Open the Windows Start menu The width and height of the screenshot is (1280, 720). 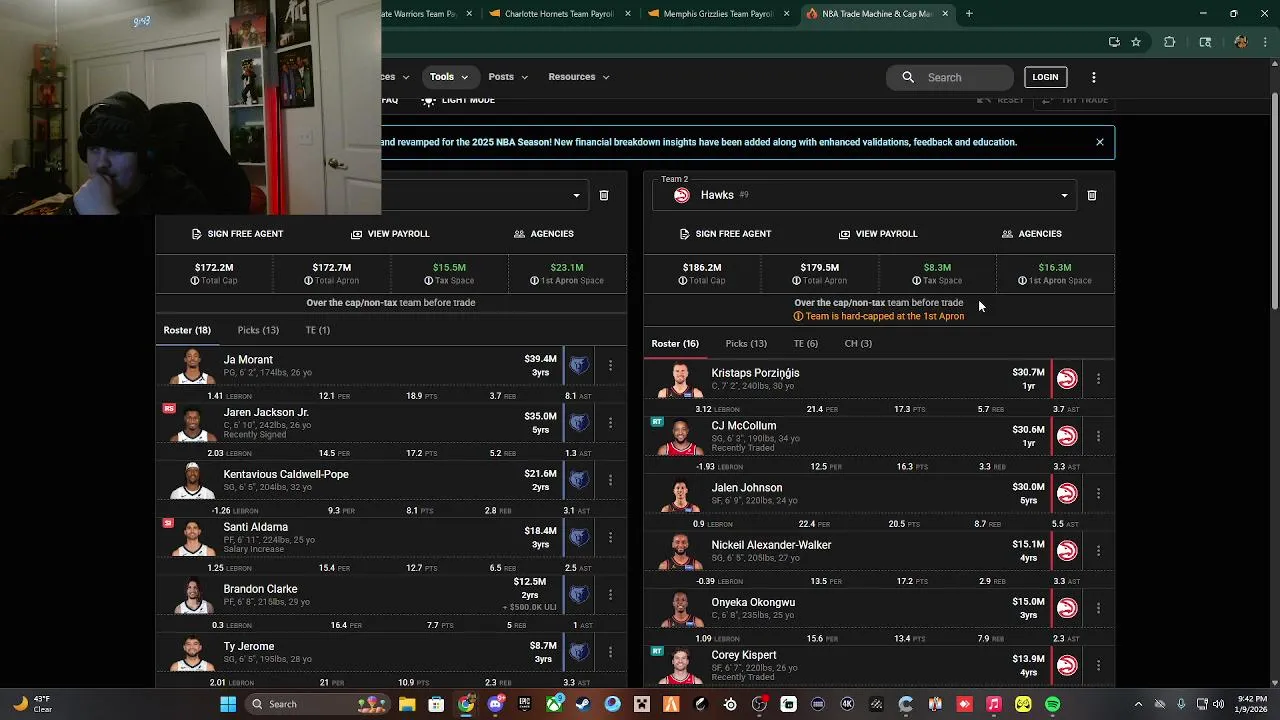coord(228,704)
